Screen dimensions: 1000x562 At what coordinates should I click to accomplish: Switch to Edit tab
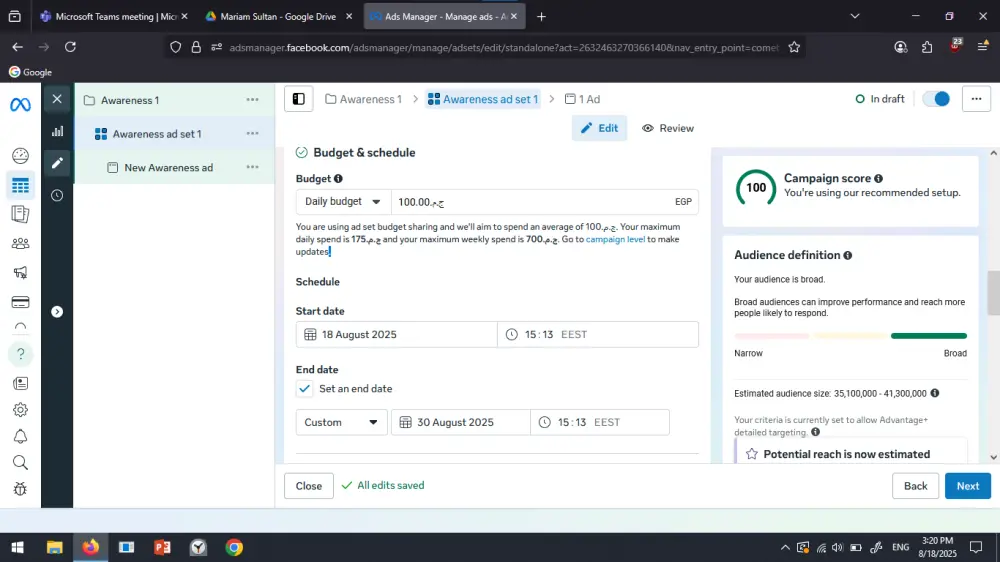[599, 128]
